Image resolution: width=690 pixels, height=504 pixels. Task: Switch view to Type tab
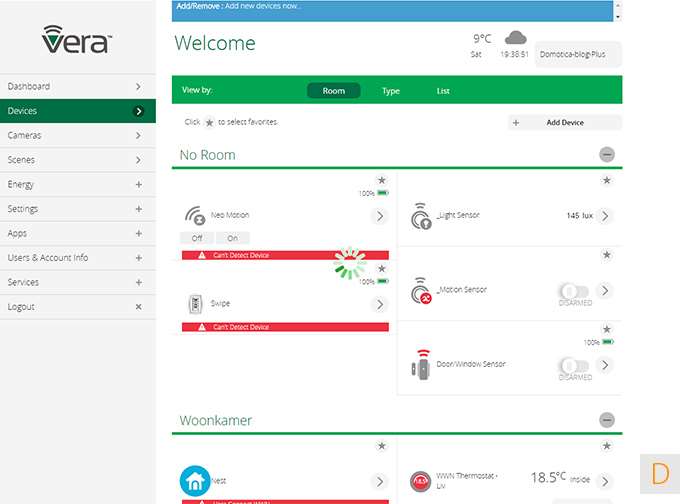click(x=391, y=91)
